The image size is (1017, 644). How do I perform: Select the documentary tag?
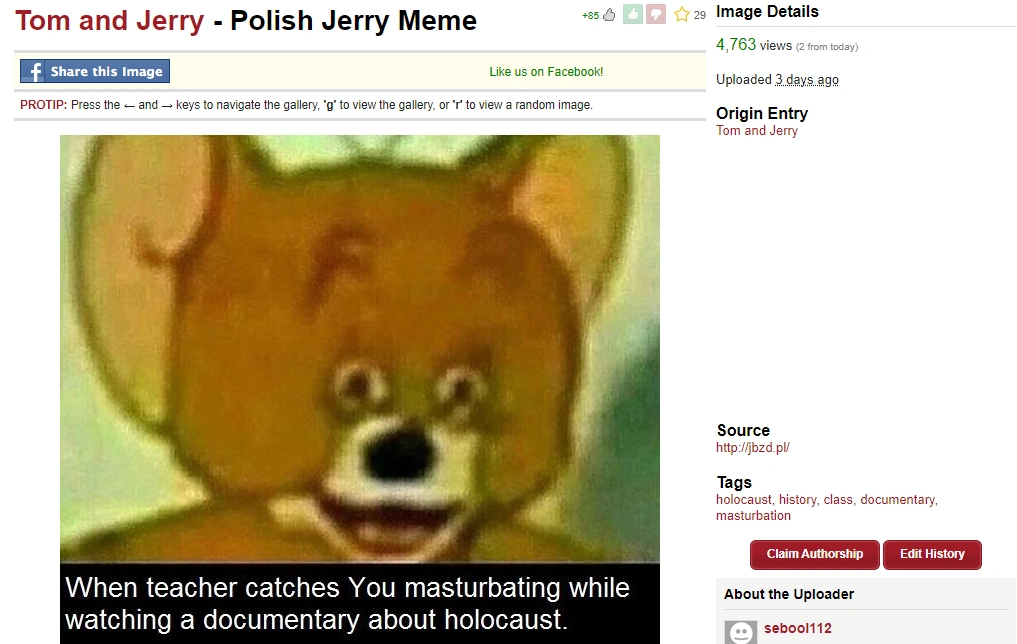tap(898, 499)
